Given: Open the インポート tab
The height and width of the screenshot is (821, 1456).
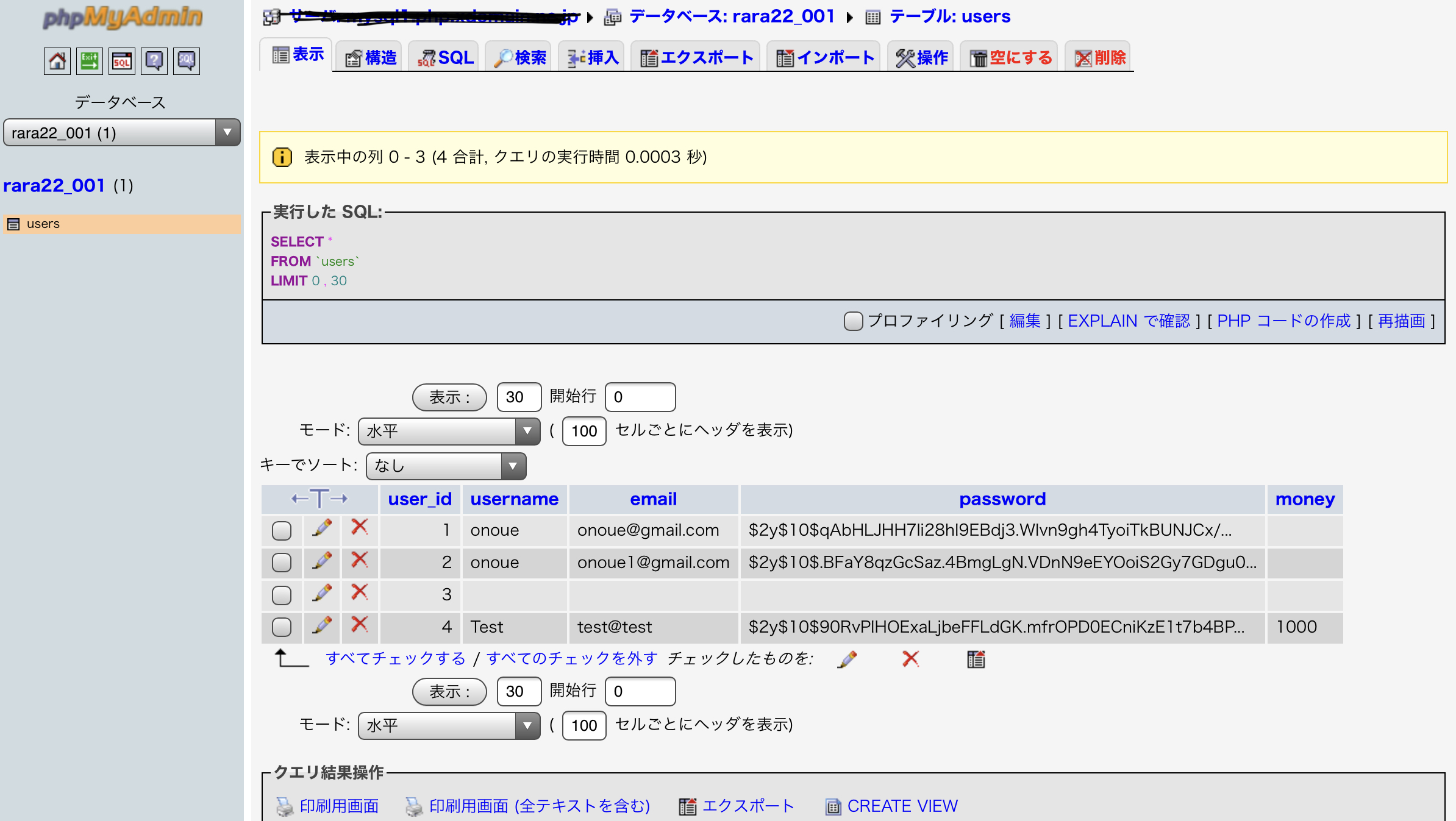Looking at the screenshot, I should click(x=824, y=57).
